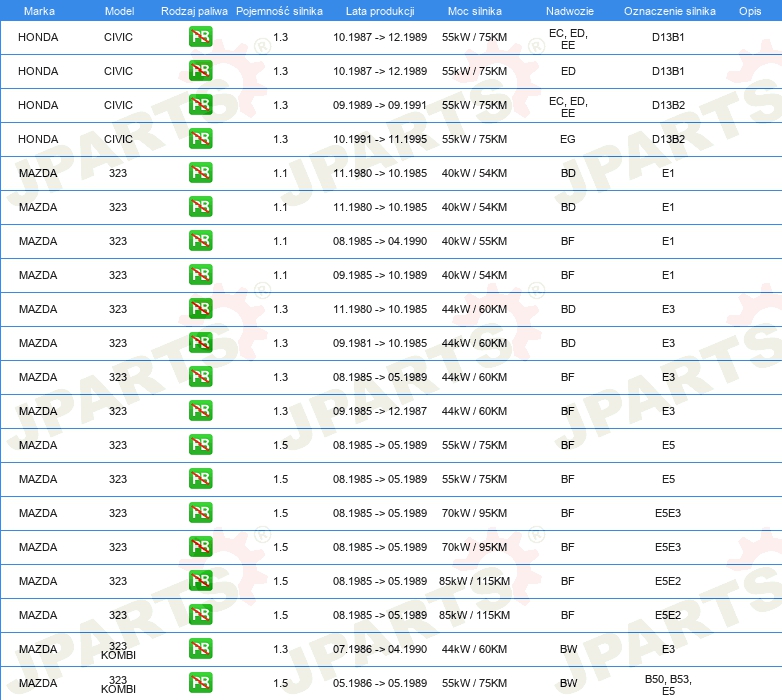782x700 pixels.
Task: Click the Opis column header
Action: tap(750, 11)
